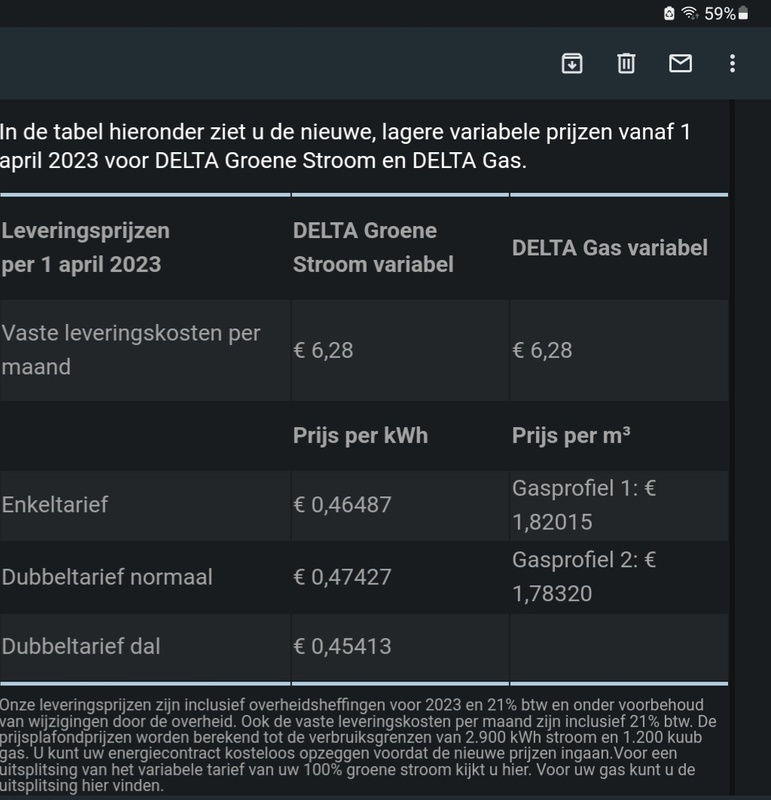Open the 'hier vinden' gas breakdown link
Viewport: 771px width, 800px height.
pyautogui.click(x=121, y=786)
